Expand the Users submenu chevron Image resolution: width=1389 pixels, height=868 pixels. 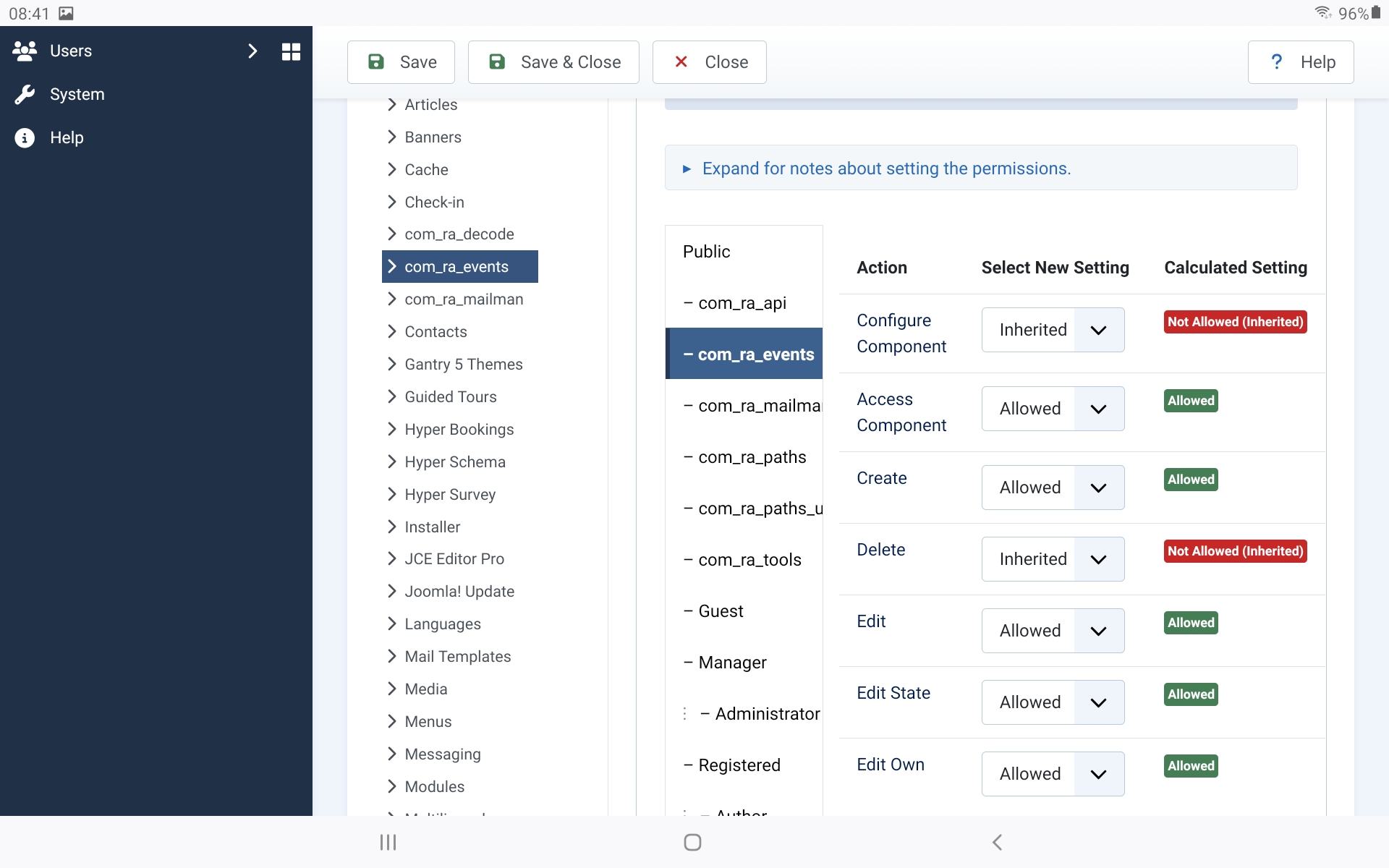point(252,51)
